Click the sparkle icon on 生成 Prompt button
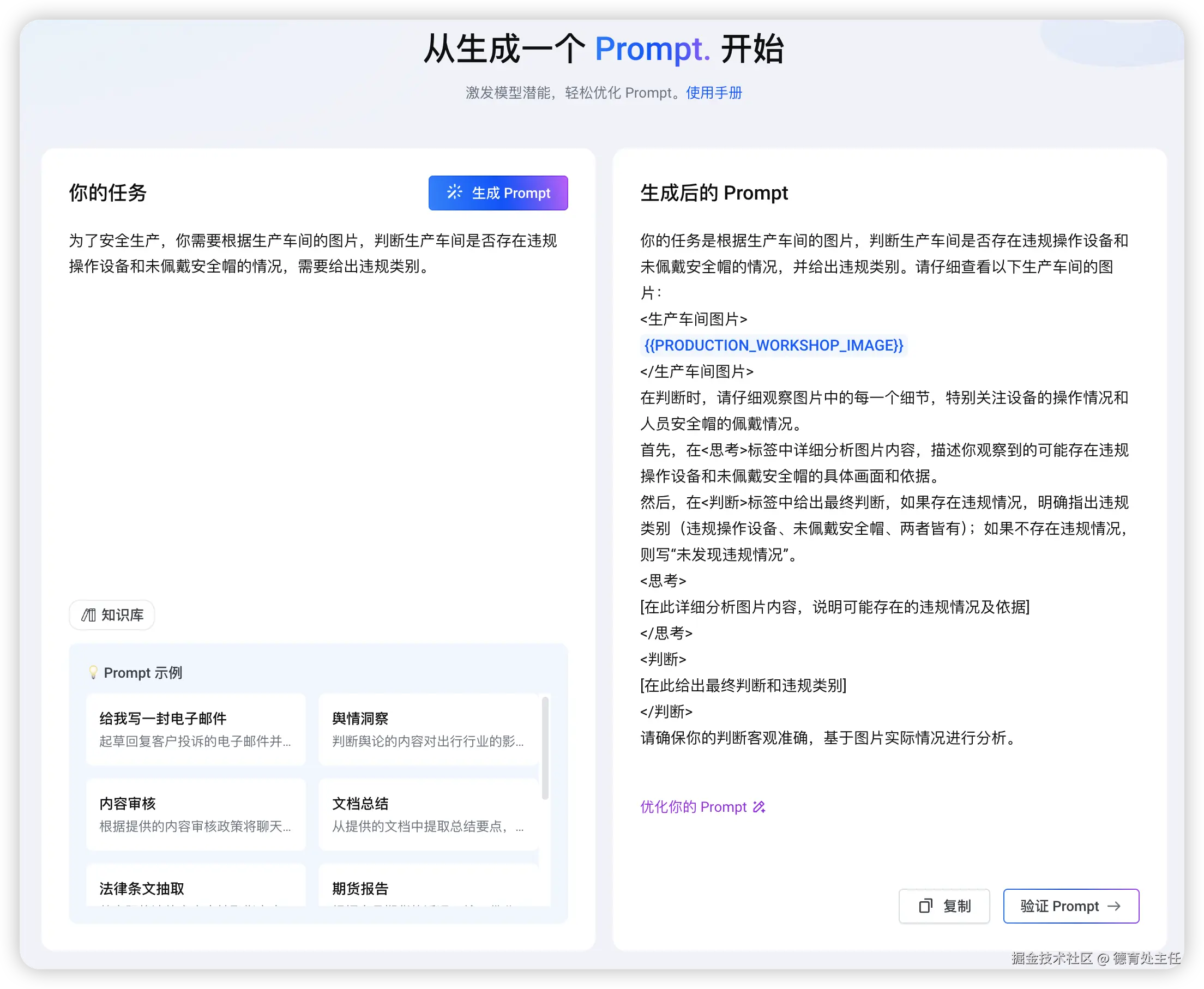1204x989 pixels. (454, 192)
